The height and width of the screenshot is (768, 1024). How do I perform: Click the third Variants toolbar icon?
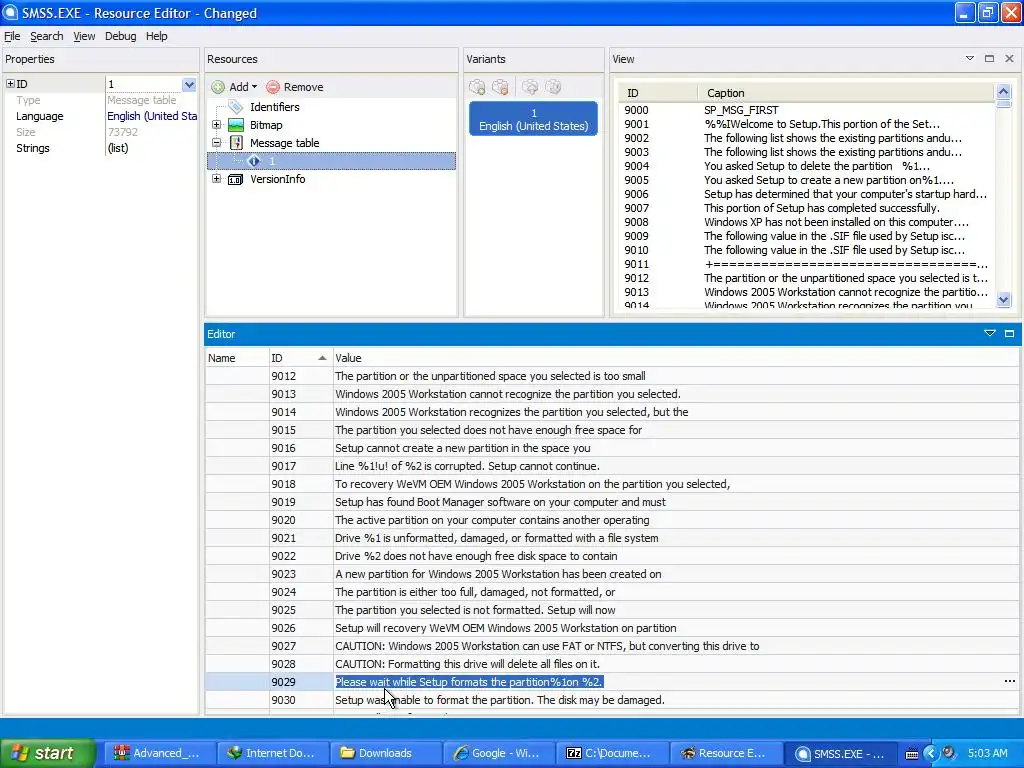coord(530,87)
